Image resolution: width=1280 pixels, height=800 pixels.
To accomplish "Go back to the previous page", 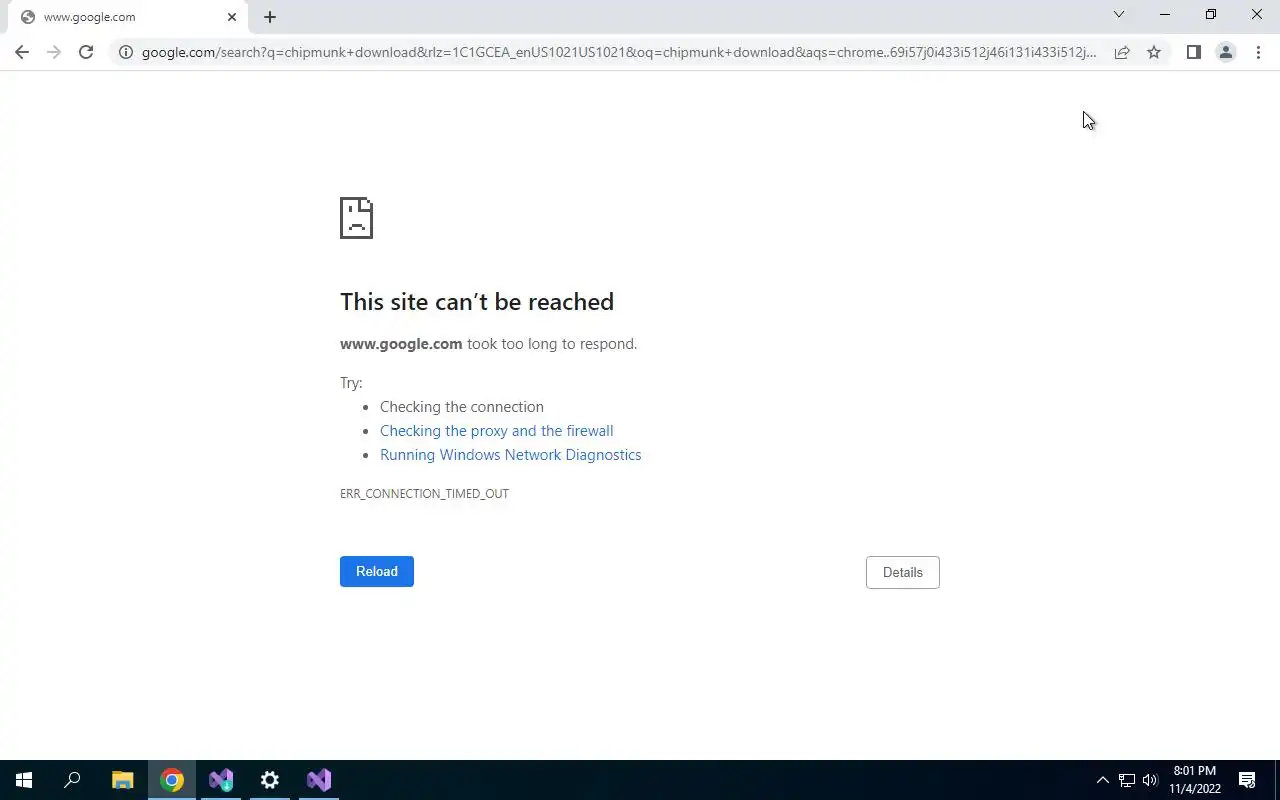I will coord(22,52).
